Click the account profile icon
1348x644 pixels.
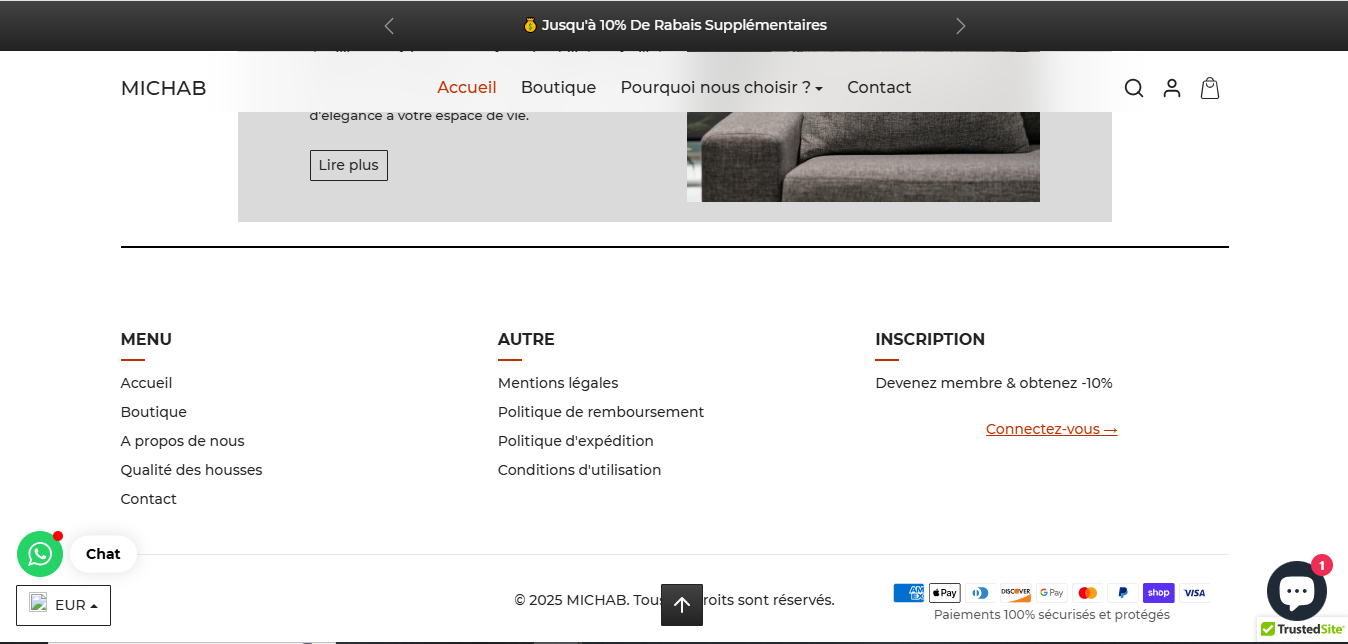point(1171,88)
